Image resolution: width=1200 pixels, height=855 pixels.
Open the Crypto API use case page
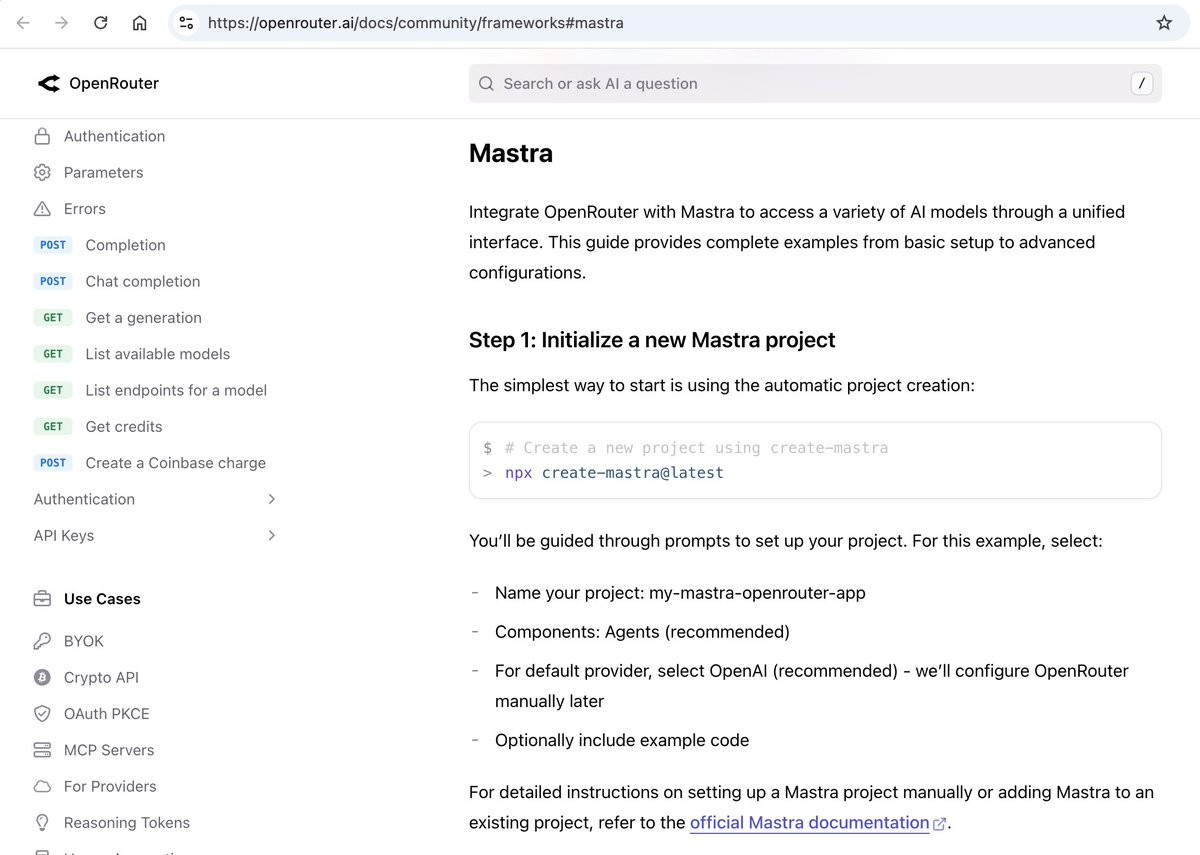tap(101, 677)
